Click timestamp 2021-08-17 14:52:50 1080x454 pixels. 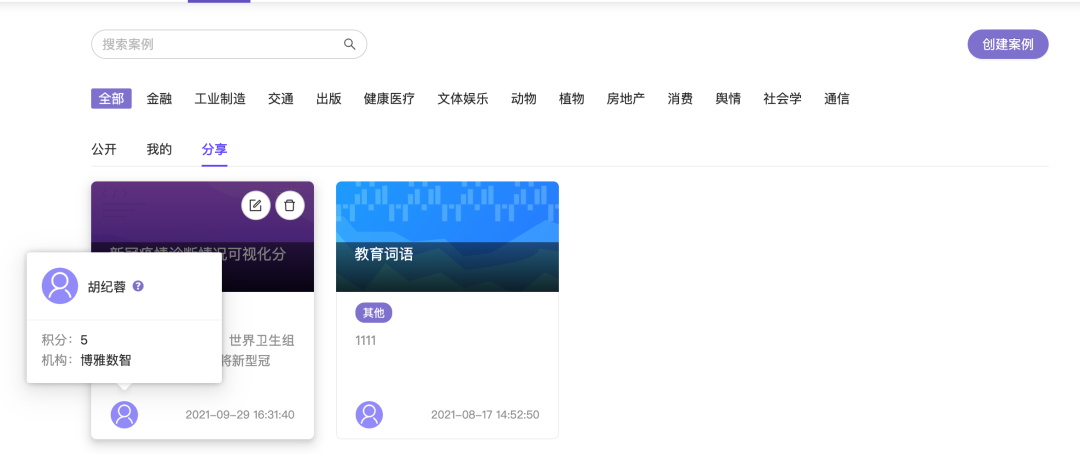[x=485, y=415]
